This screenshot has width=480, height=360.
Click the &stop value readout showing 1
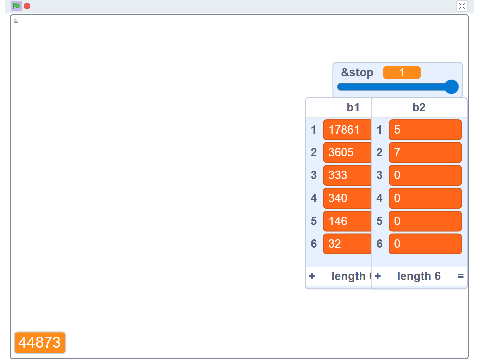pyautogui.click(x=402, y=72)
